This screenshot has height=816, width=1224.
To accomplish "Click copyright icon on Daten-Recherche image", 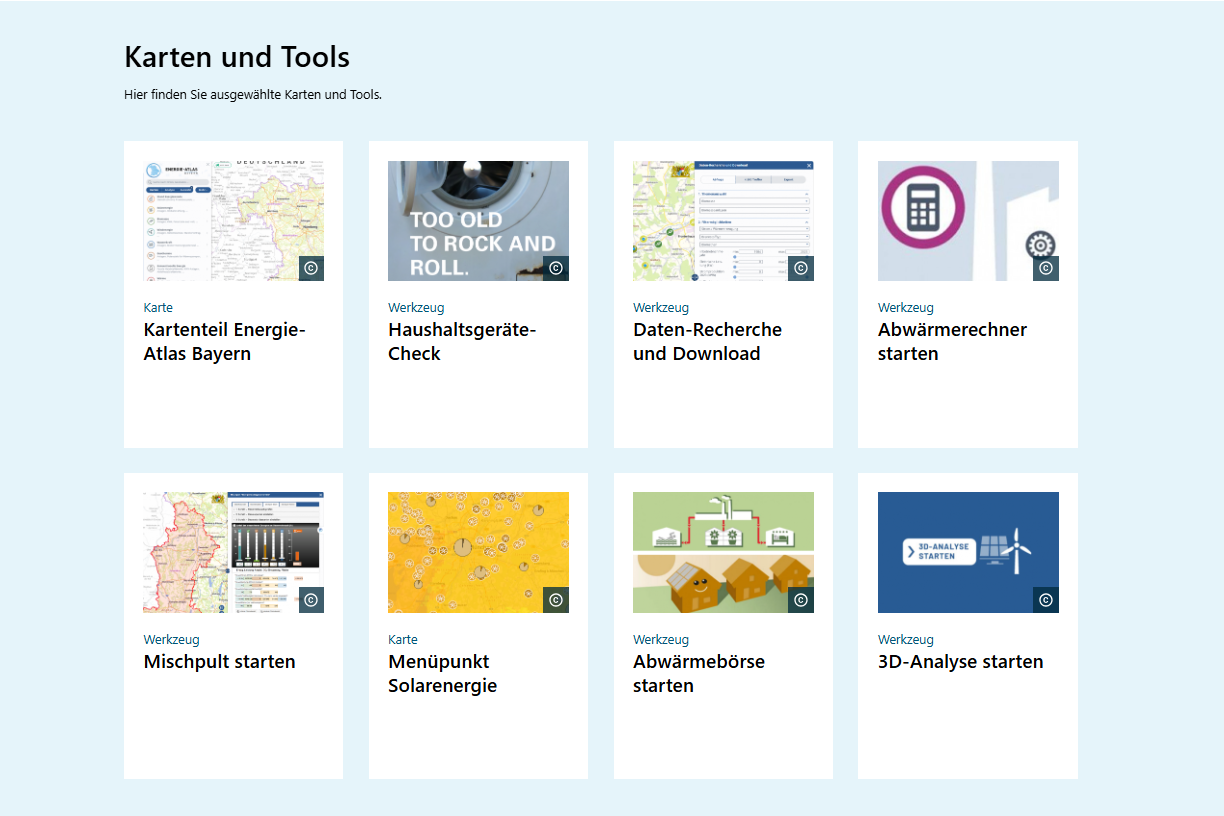I will click(x=801, y=268).
